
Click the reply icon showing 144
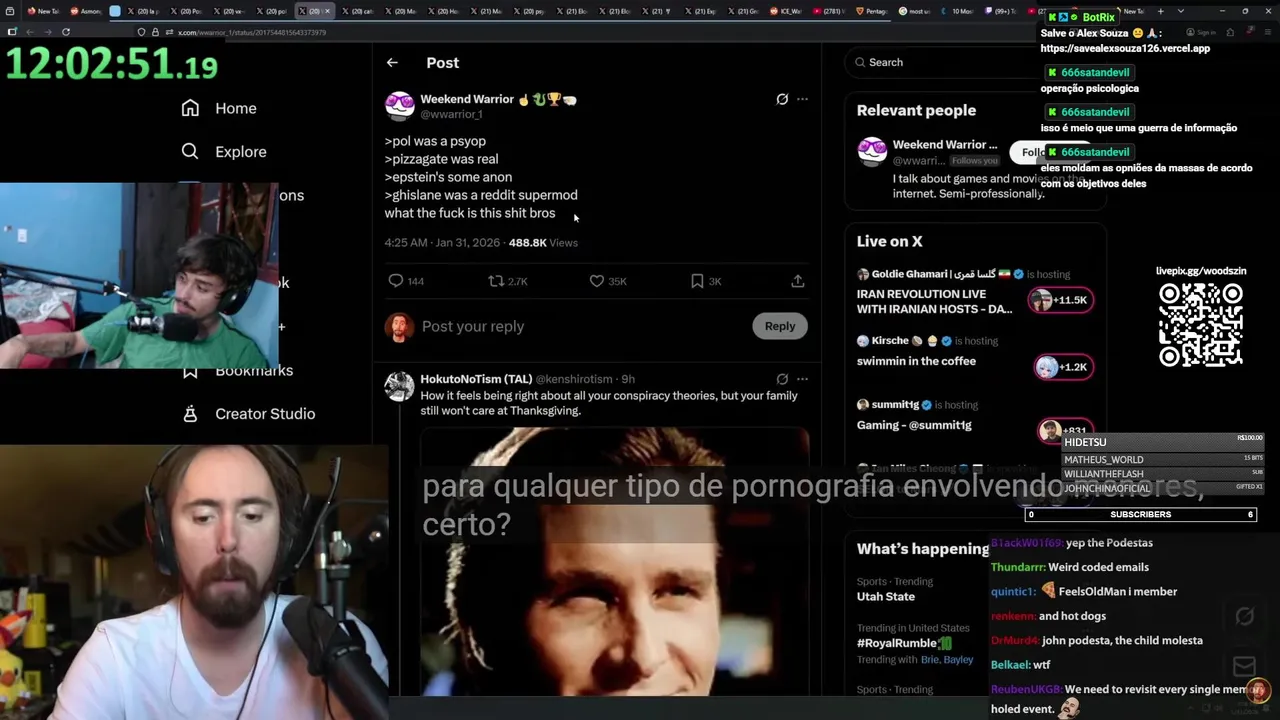395,281
